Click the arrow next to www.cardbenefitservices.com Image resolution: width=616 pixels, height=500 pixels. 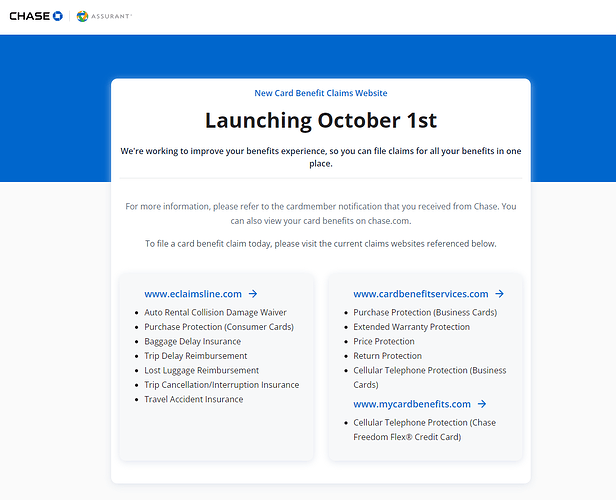click(x=499, y=294)
